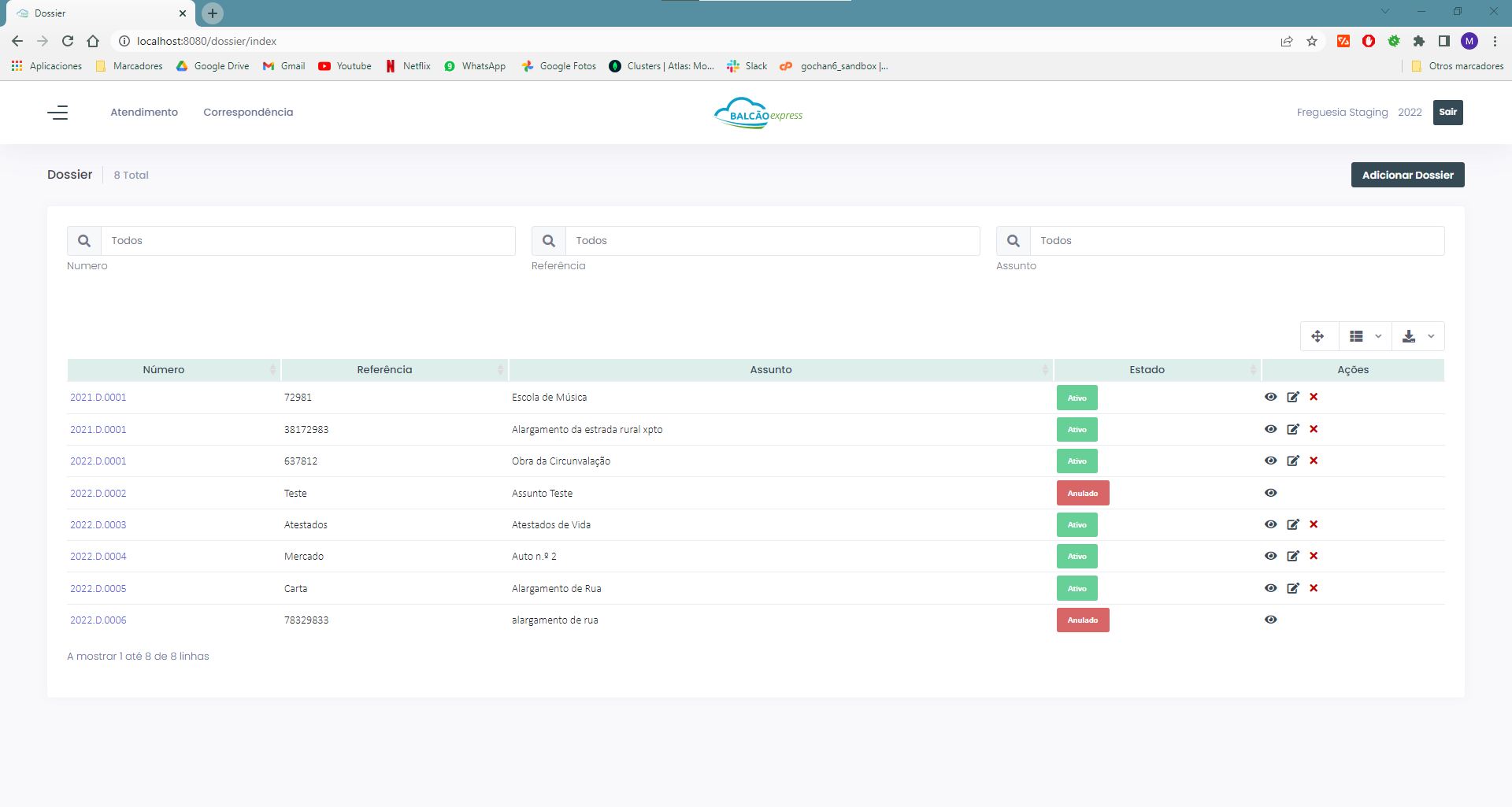View the Assunto Teste dossier
Viewport: 1512px width, 807px height.
[x=1270, y=493]
